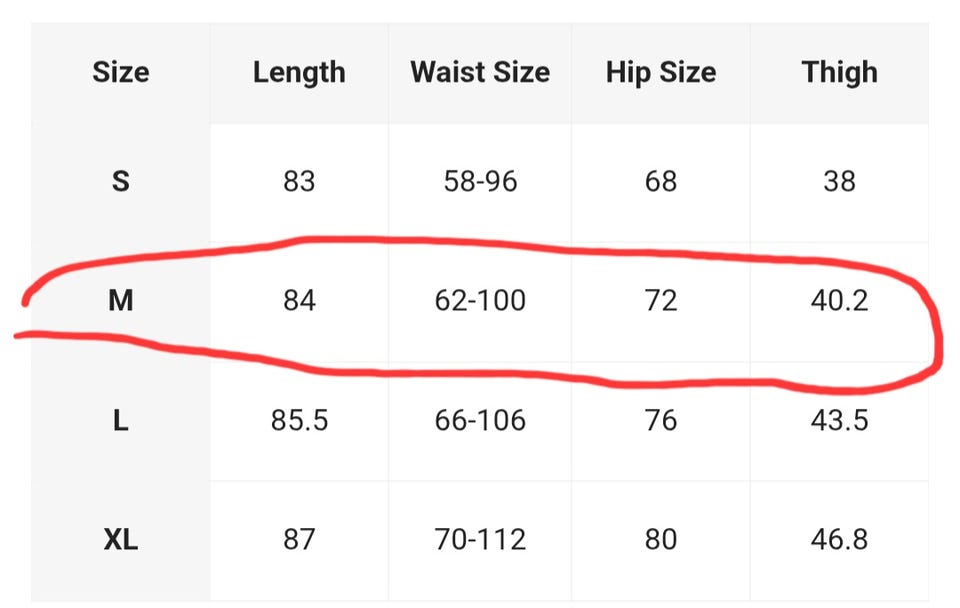Click the 85.5 length cell
The image size is (960, 608).
(299, 420)
